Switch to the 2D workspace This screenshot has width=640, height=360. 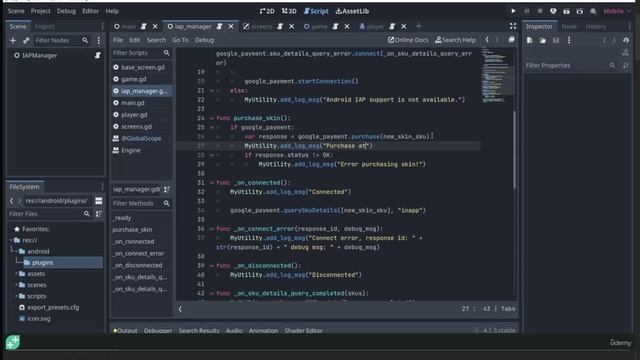point(267,11)
